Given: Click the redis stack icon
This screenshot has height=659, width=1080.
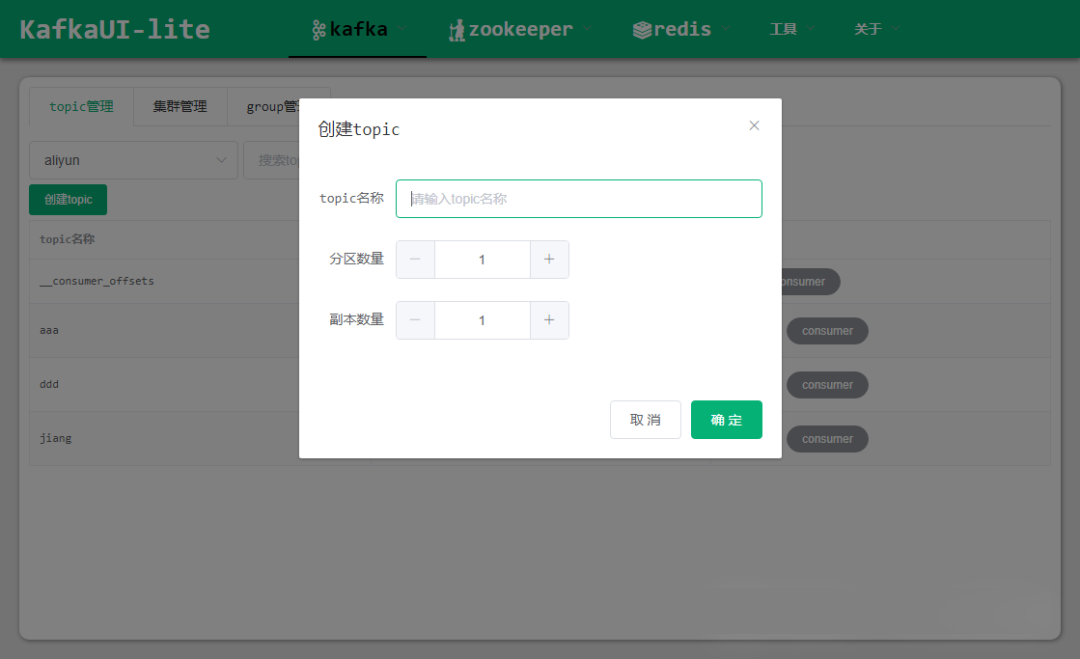Looking at the screenshot, I should point(642,30).
